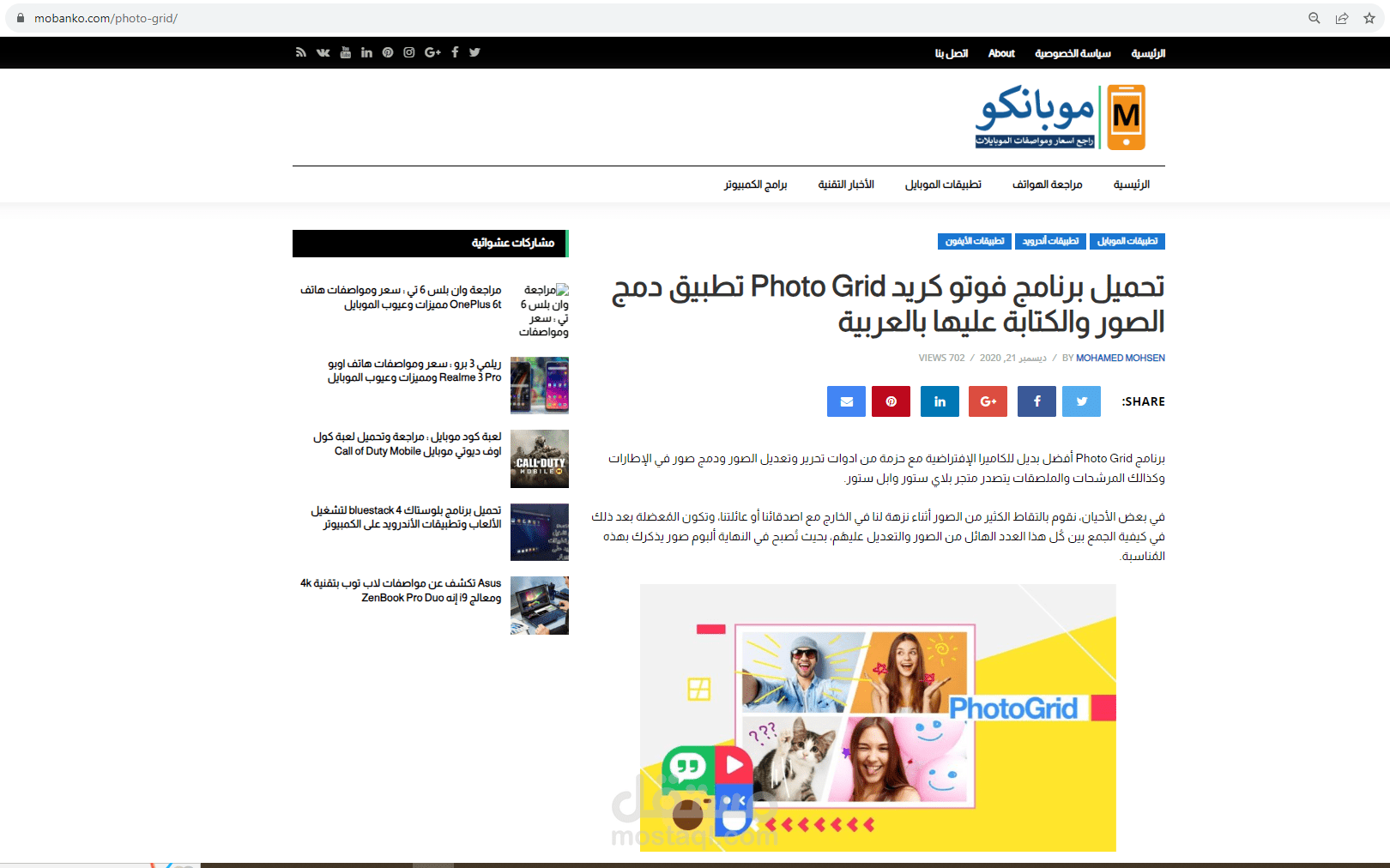Viewport: 1390px width, 868px height.
Task: Share article on Pinterest red button
Action: 891,401
